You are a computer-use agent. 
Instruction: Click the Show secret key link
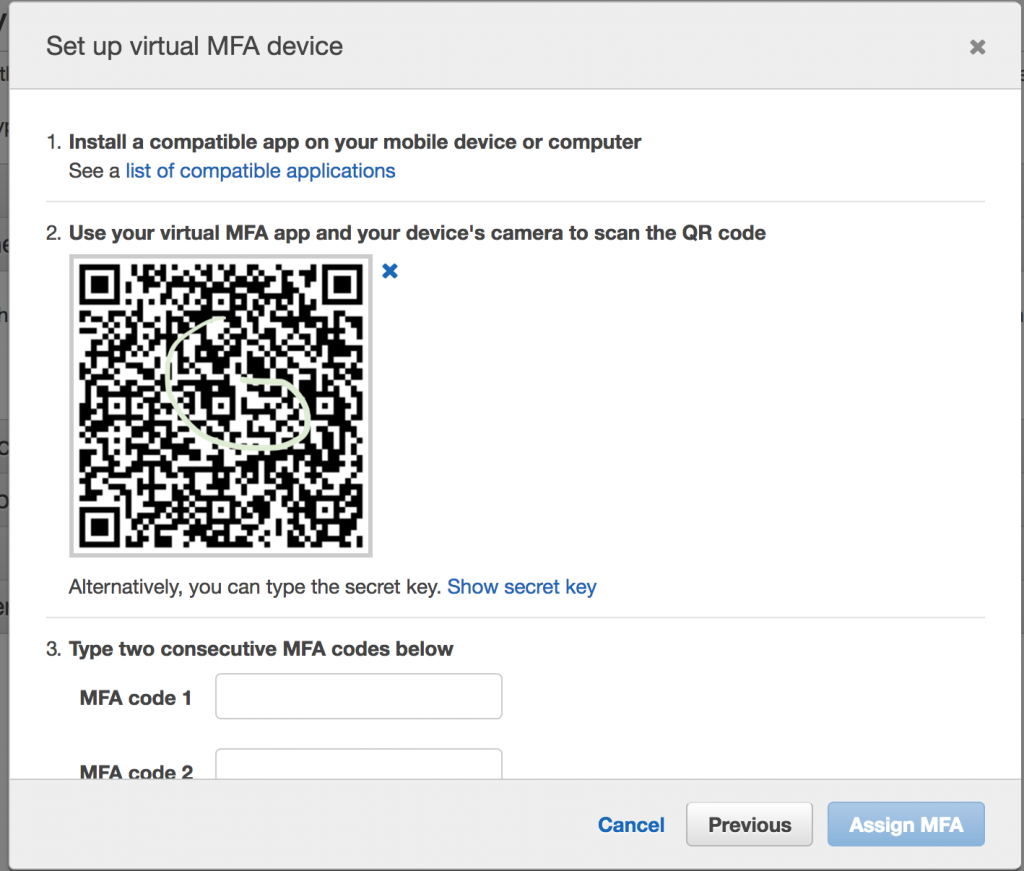pyautogui.click(x=522, y=587)
